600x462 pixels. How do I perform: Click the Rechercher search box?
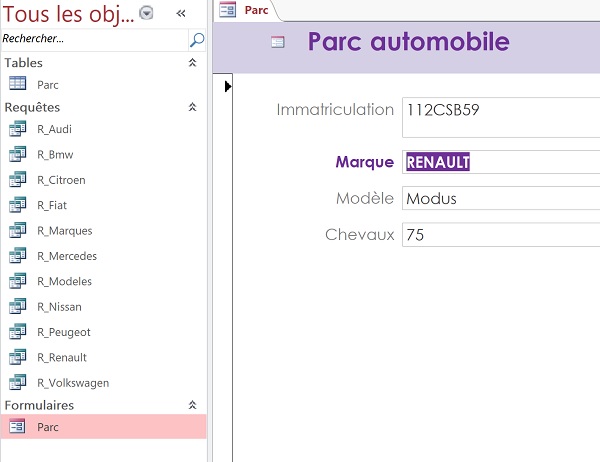95,39
